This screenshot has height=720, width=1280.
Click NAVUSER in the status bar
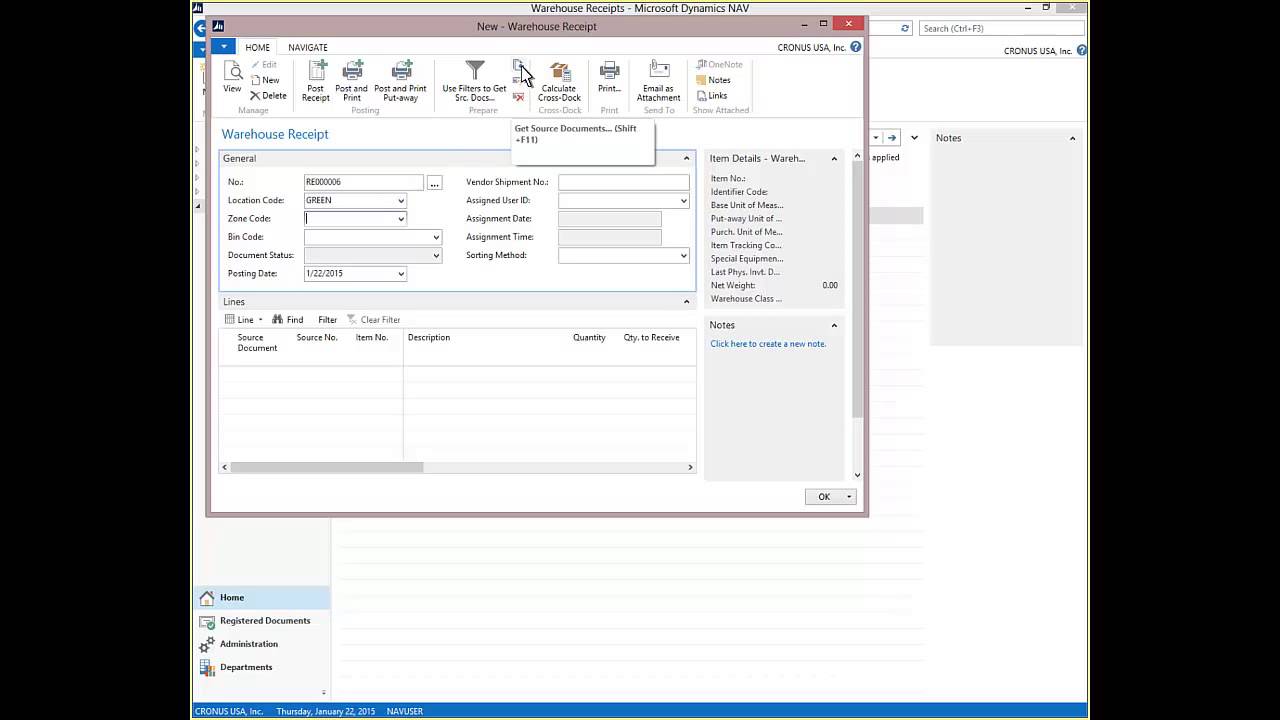(405, 712)
